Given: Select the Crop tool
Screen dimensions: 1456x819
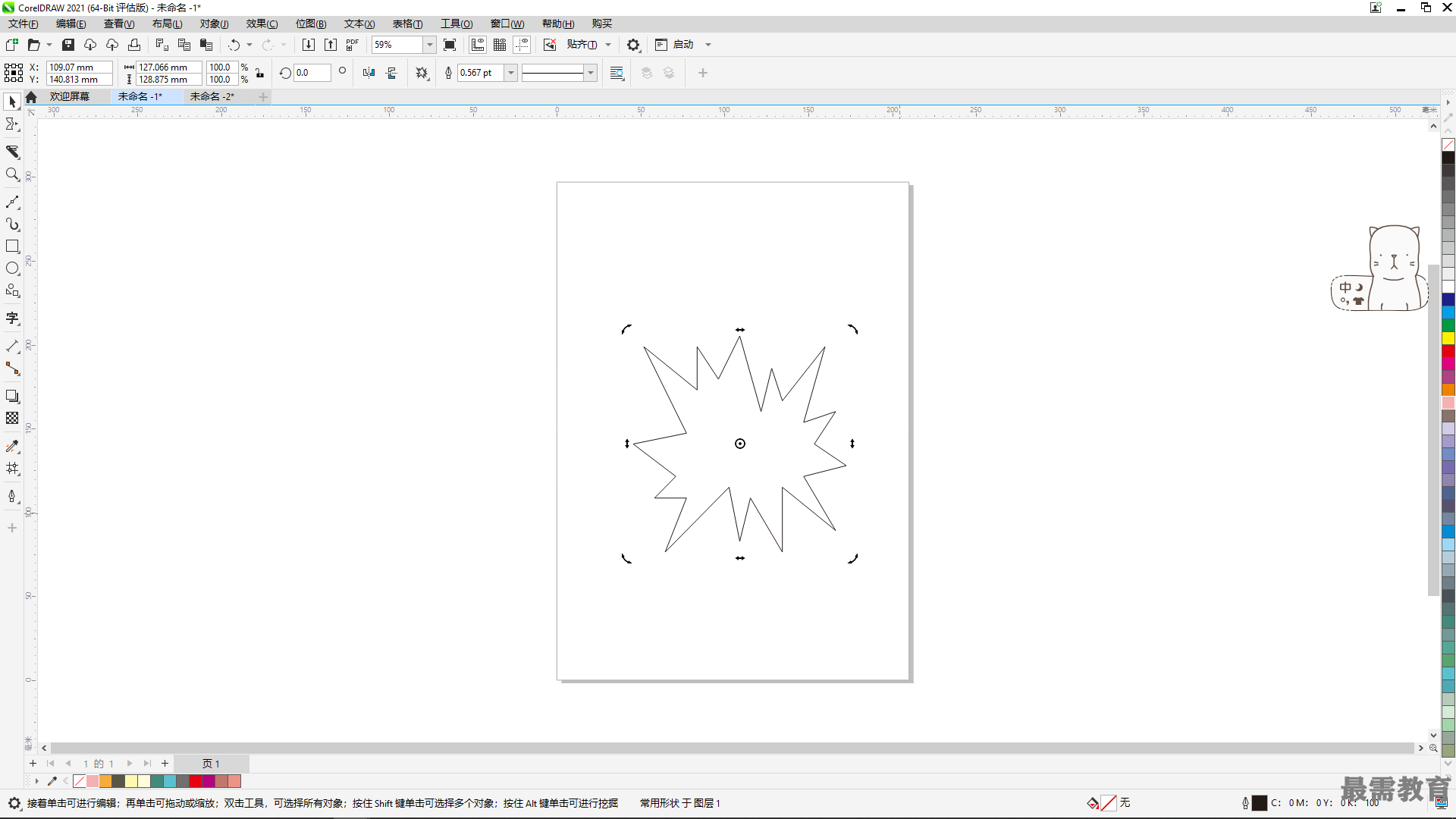Looking at the screenshot, I should (12, 152).
